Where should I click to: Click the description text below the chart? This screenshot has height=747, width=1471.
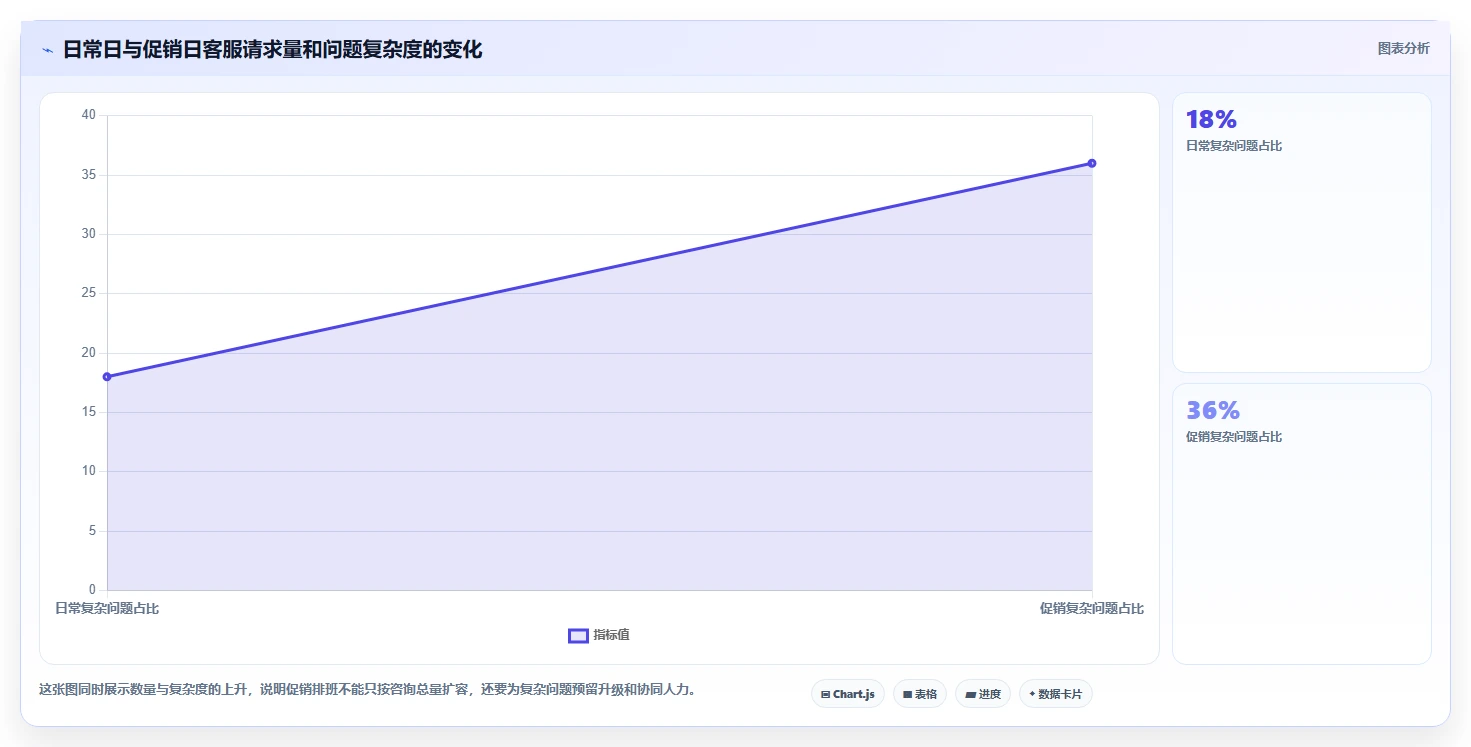367,689
